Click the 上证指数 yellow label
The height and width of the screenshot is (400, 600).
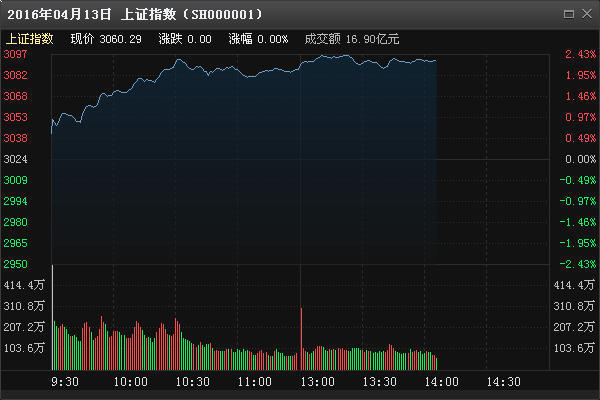click(x=29, y=39)
